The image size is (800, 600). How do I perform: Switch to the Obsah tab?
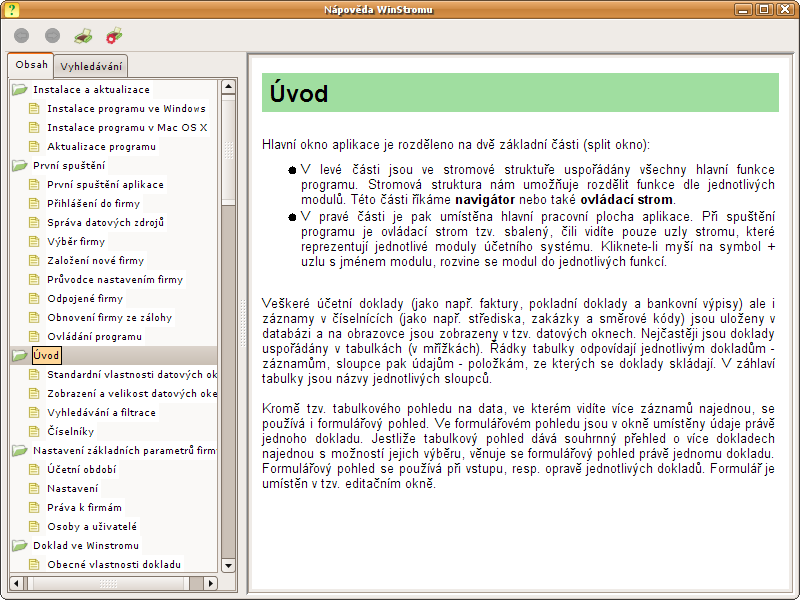pos(31,65)
